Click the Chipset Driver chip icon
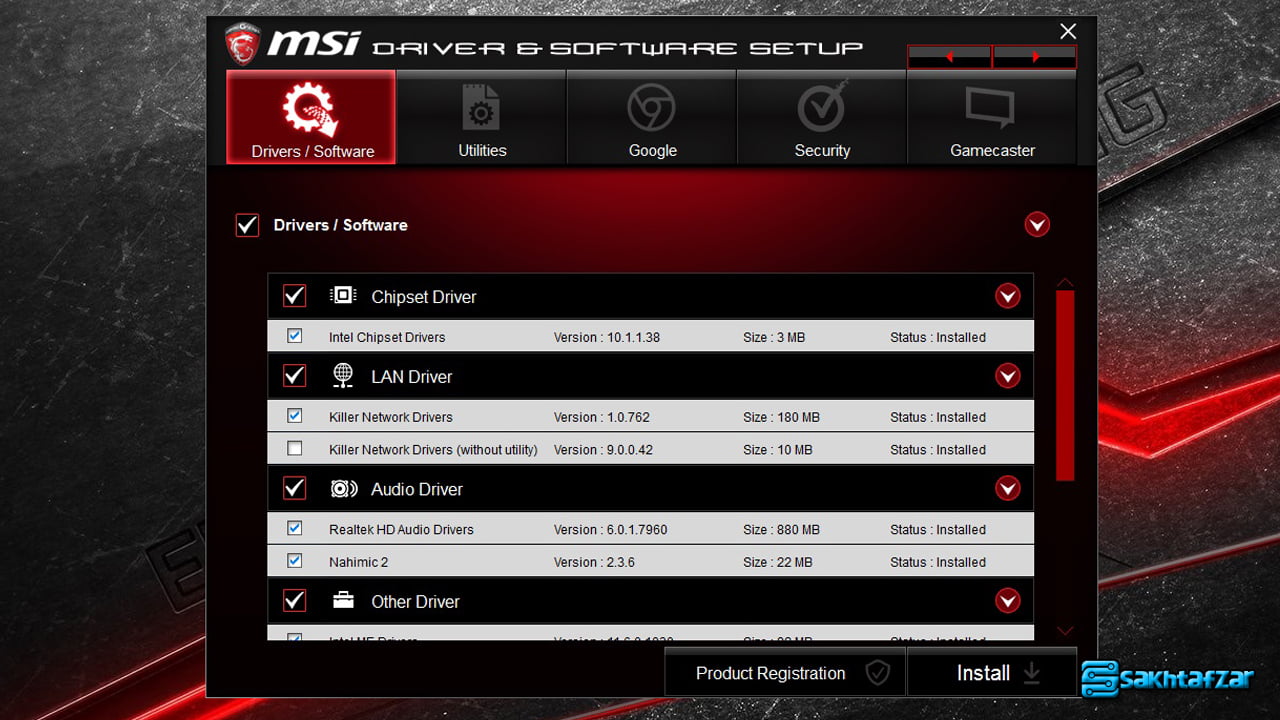Screen dimensions: 1280x720 pos(343,296)
